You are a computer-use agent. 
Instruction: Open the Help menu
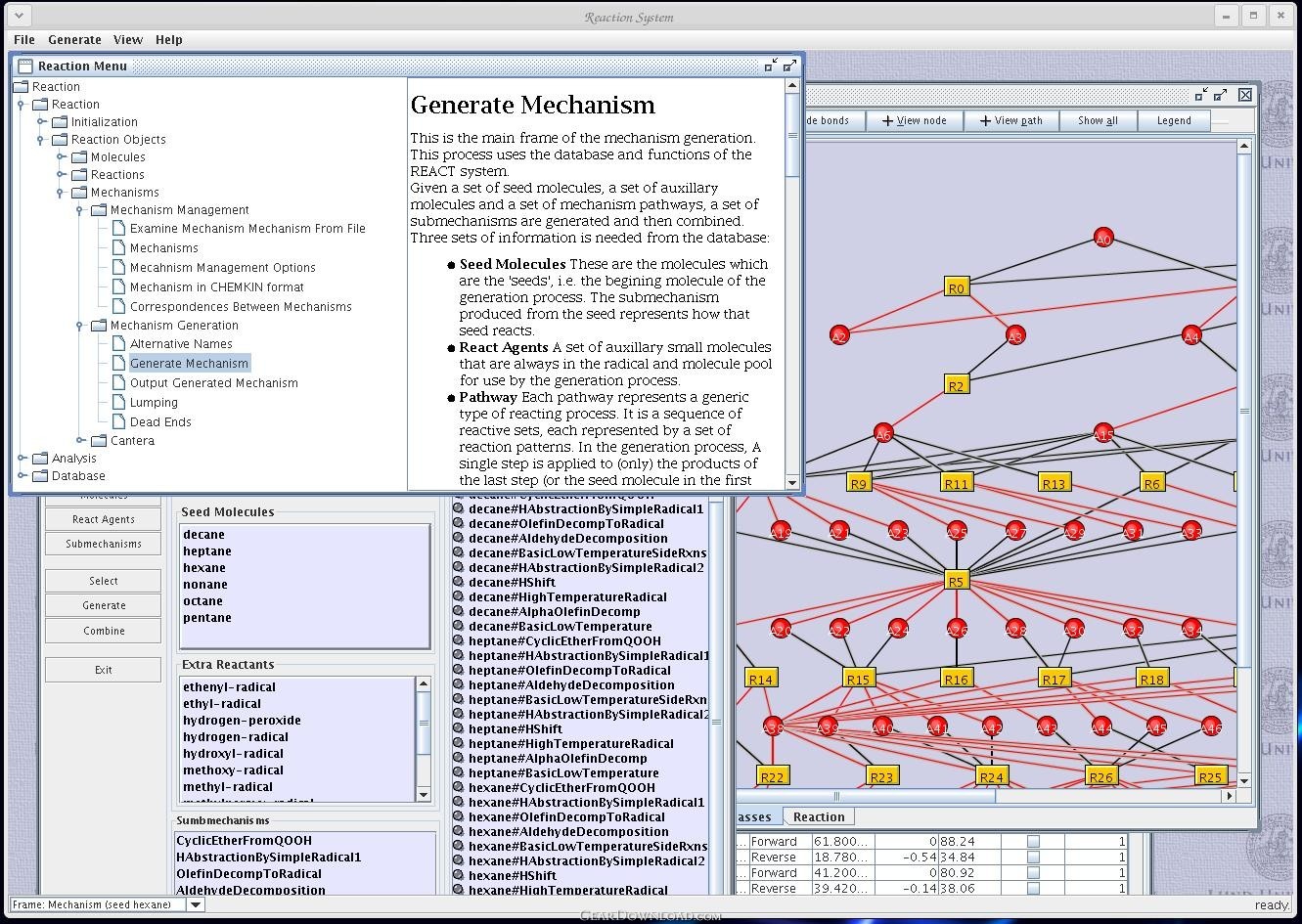point(169,39)
